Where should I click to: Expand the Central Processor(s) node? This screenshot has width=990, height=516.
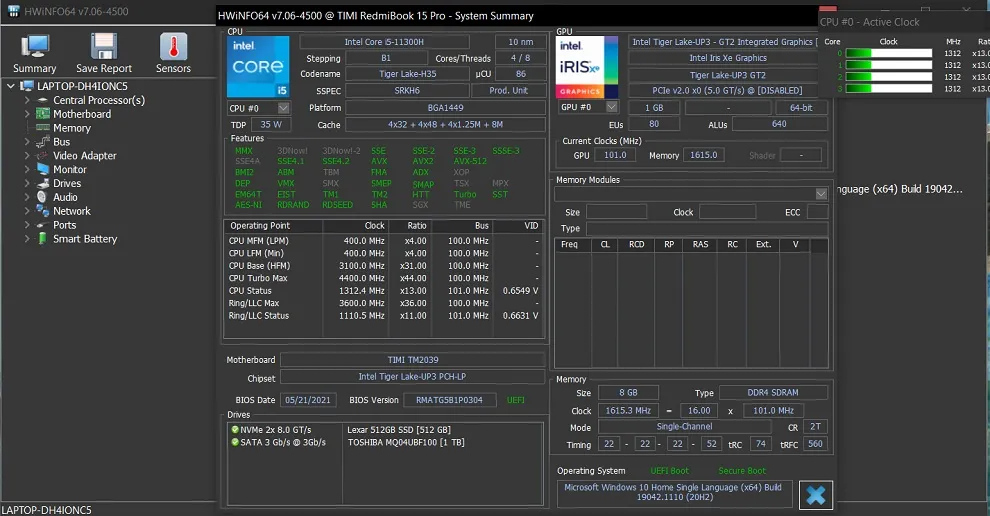tap(27, 100)
